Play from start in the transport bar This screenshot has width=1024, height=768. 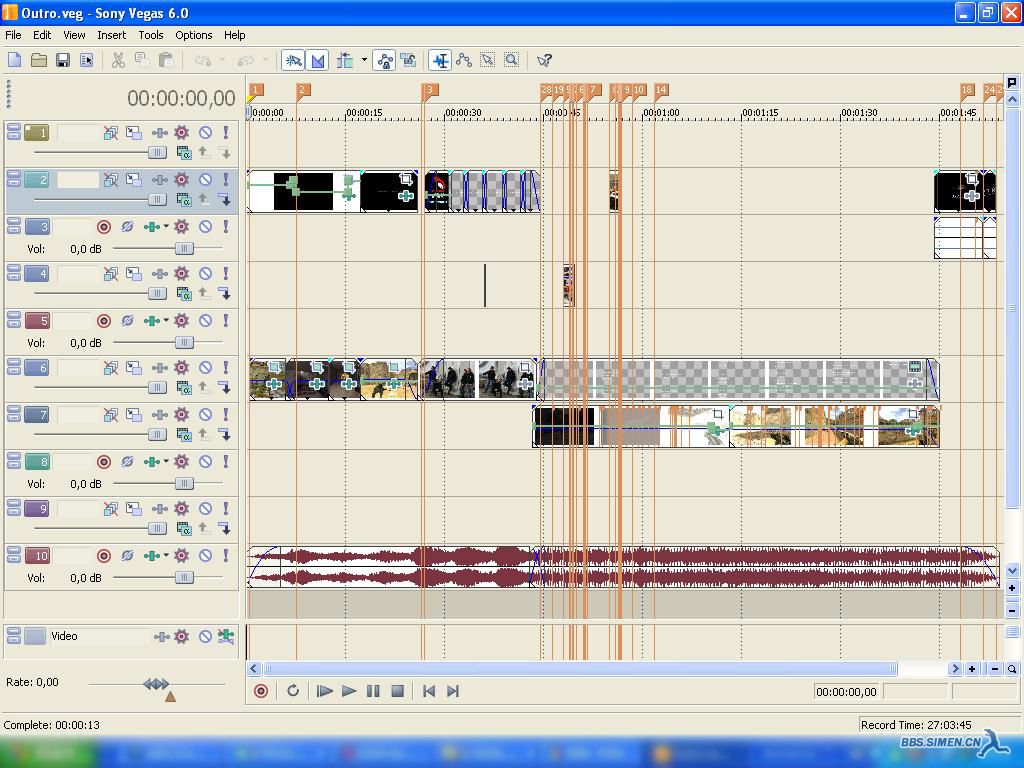click(324, 691)
